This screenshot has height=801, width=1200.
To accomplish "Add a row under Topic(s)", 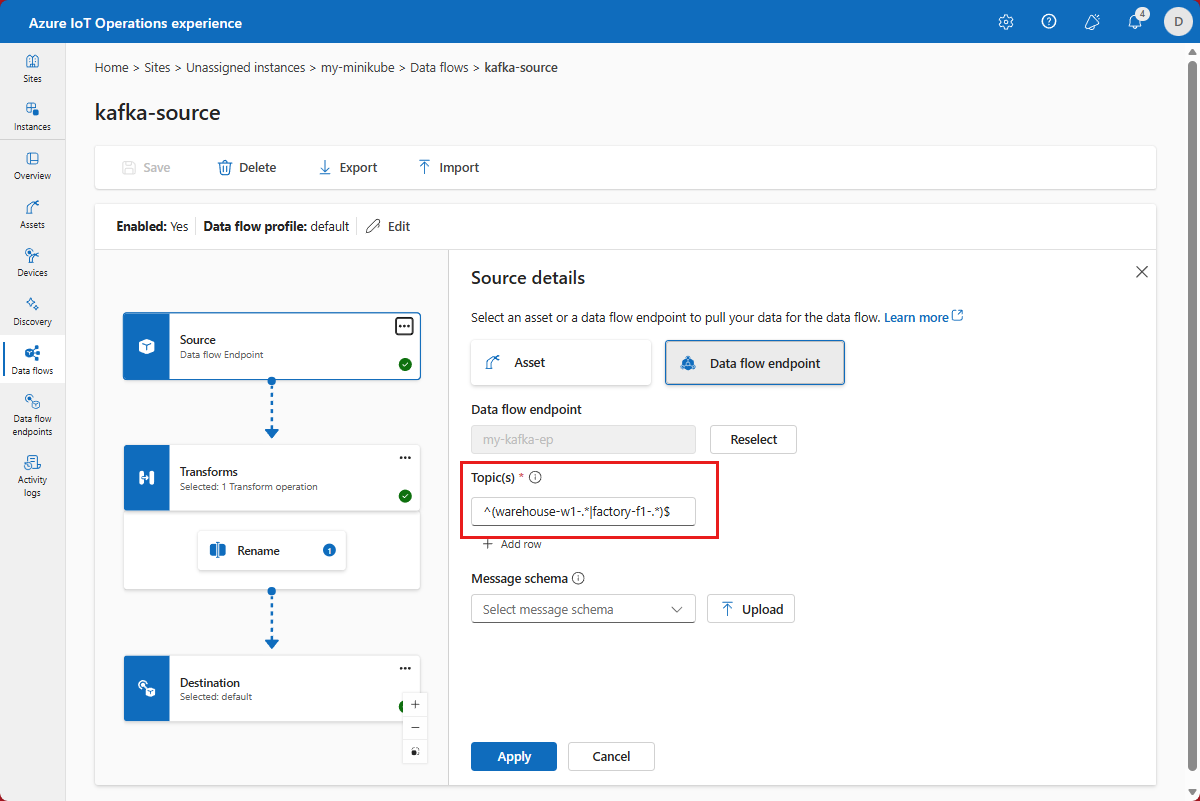I will coord(512,544).
